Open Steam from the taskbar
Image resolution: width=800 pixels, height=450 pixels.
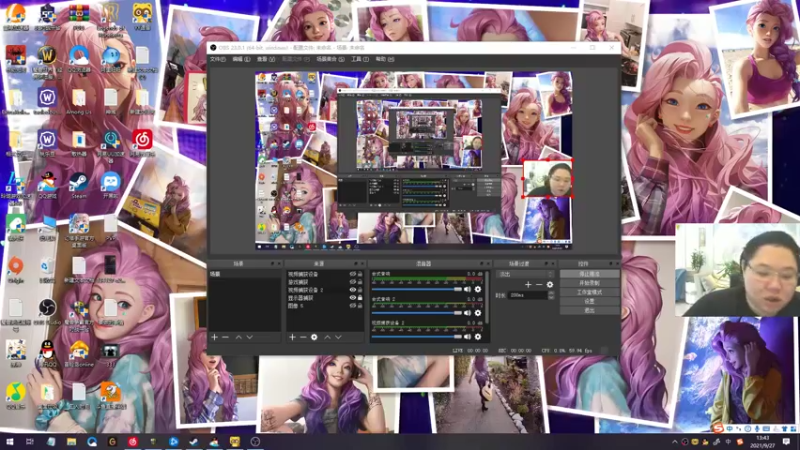[193, 442]
